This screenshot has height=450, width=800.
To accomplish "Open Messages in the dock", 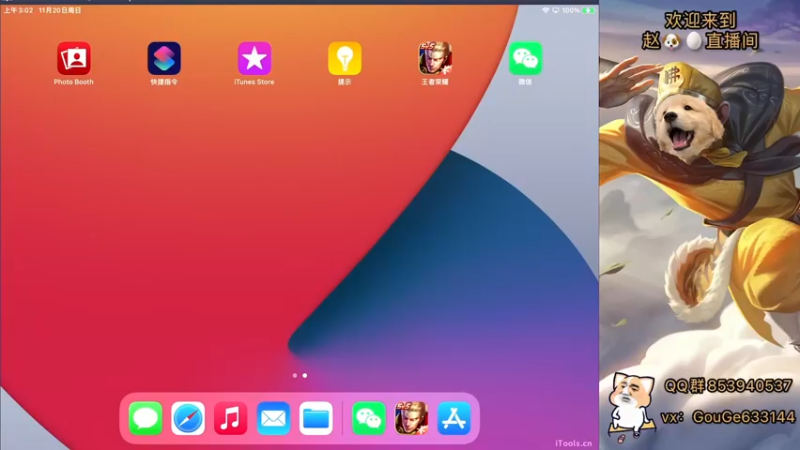I will 145,418.
